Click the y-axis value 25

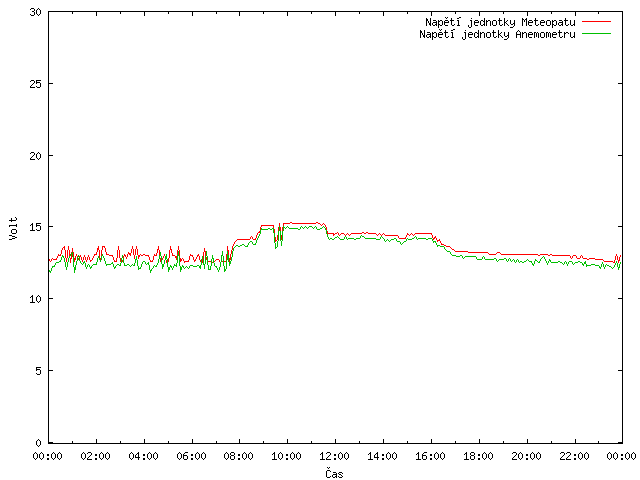tap(36, 84)
